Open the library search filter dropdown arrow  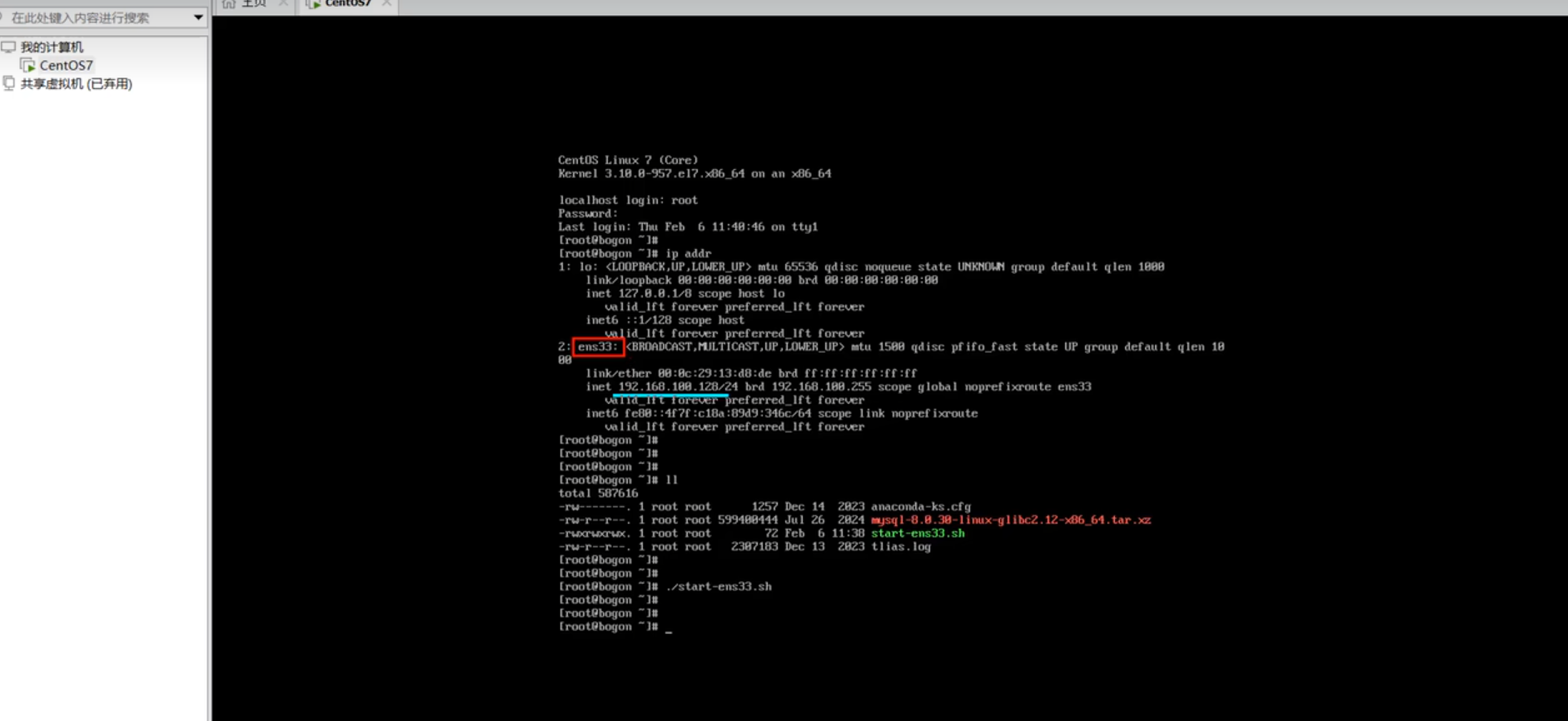tap(198, 17)
